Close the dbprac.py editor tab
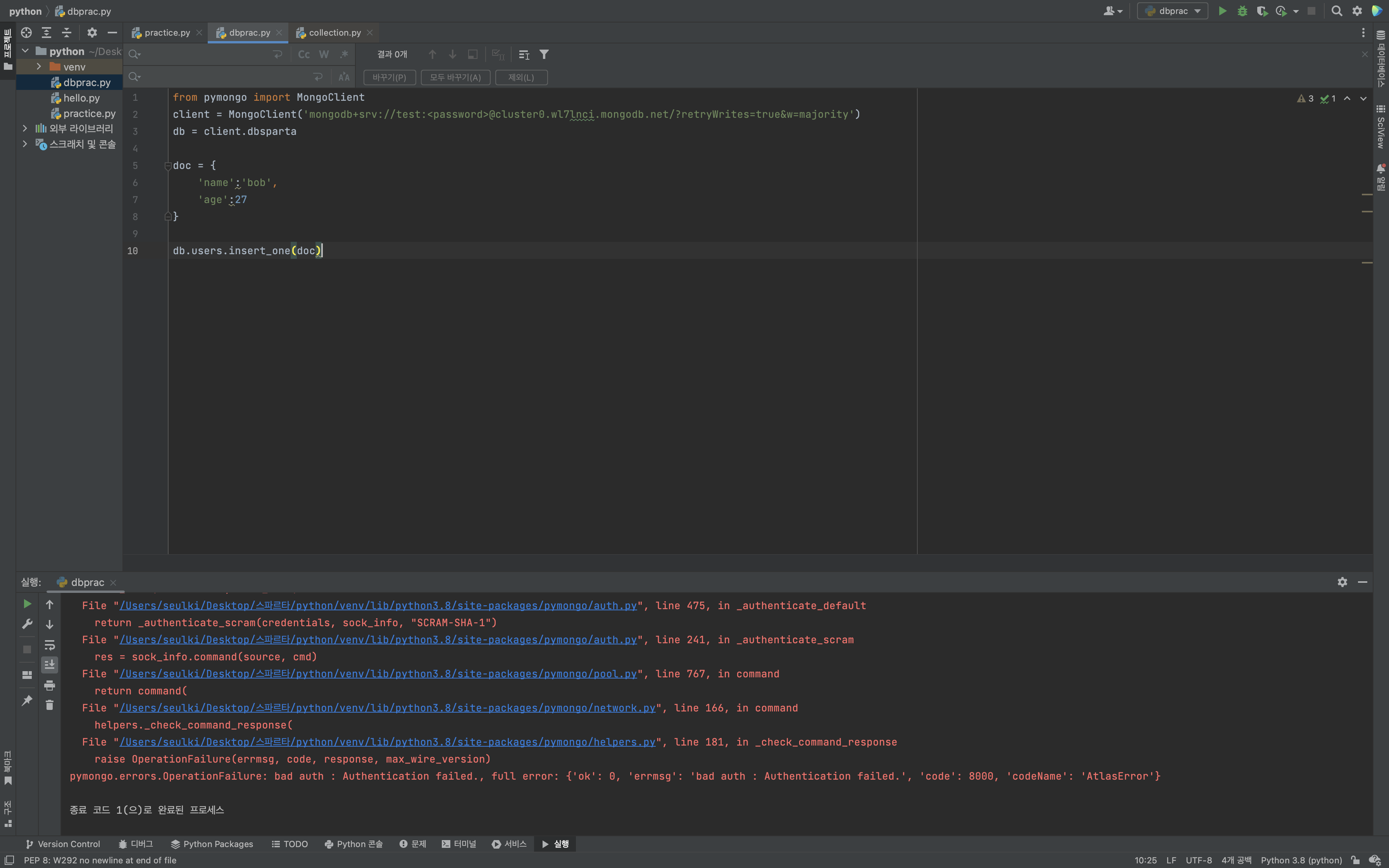This screenshot has width=1389, height=868. [279, 33]
